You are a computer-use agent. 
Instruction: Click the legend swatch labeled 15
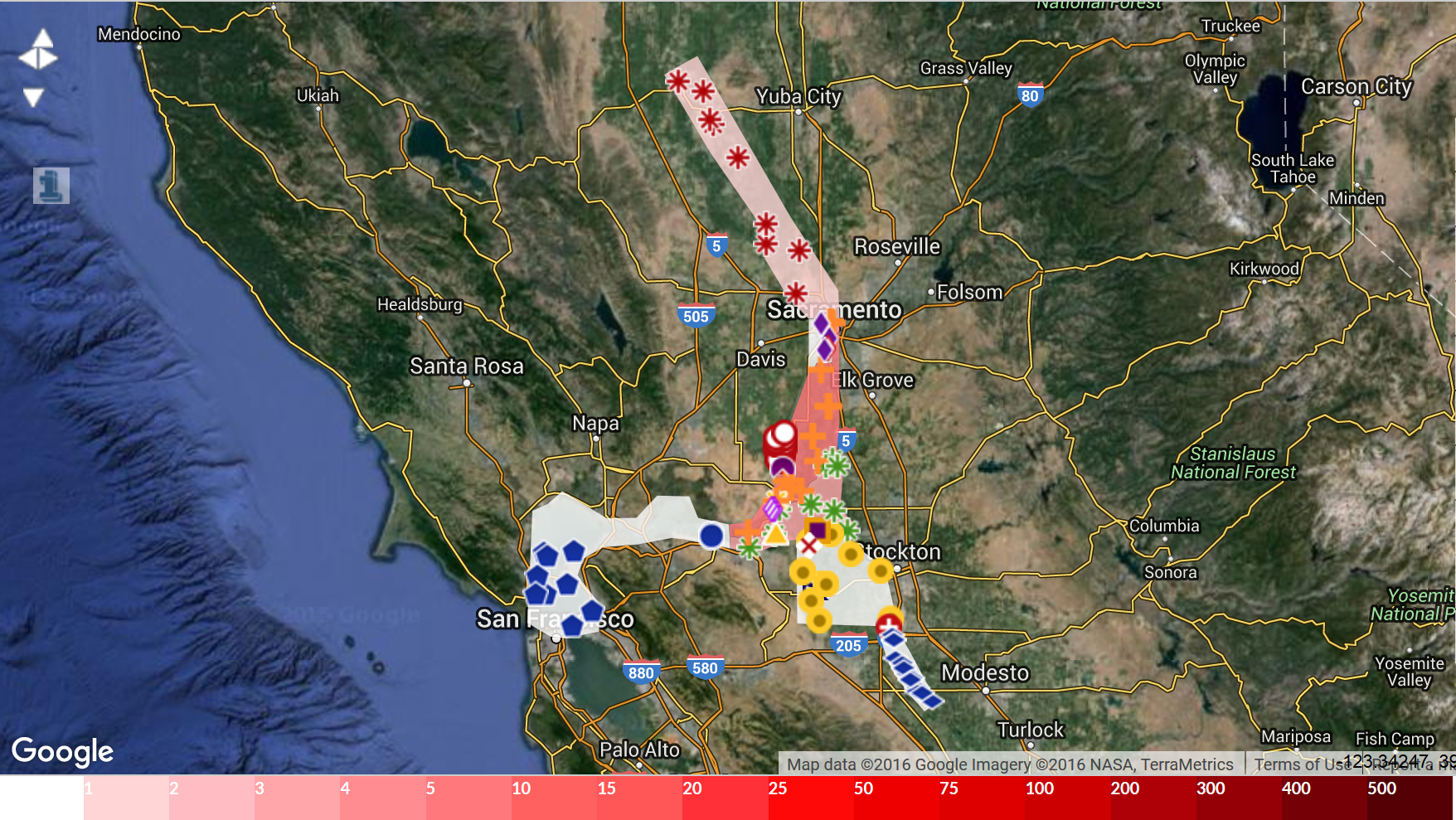pyautogui.click(x=639, y=798)
